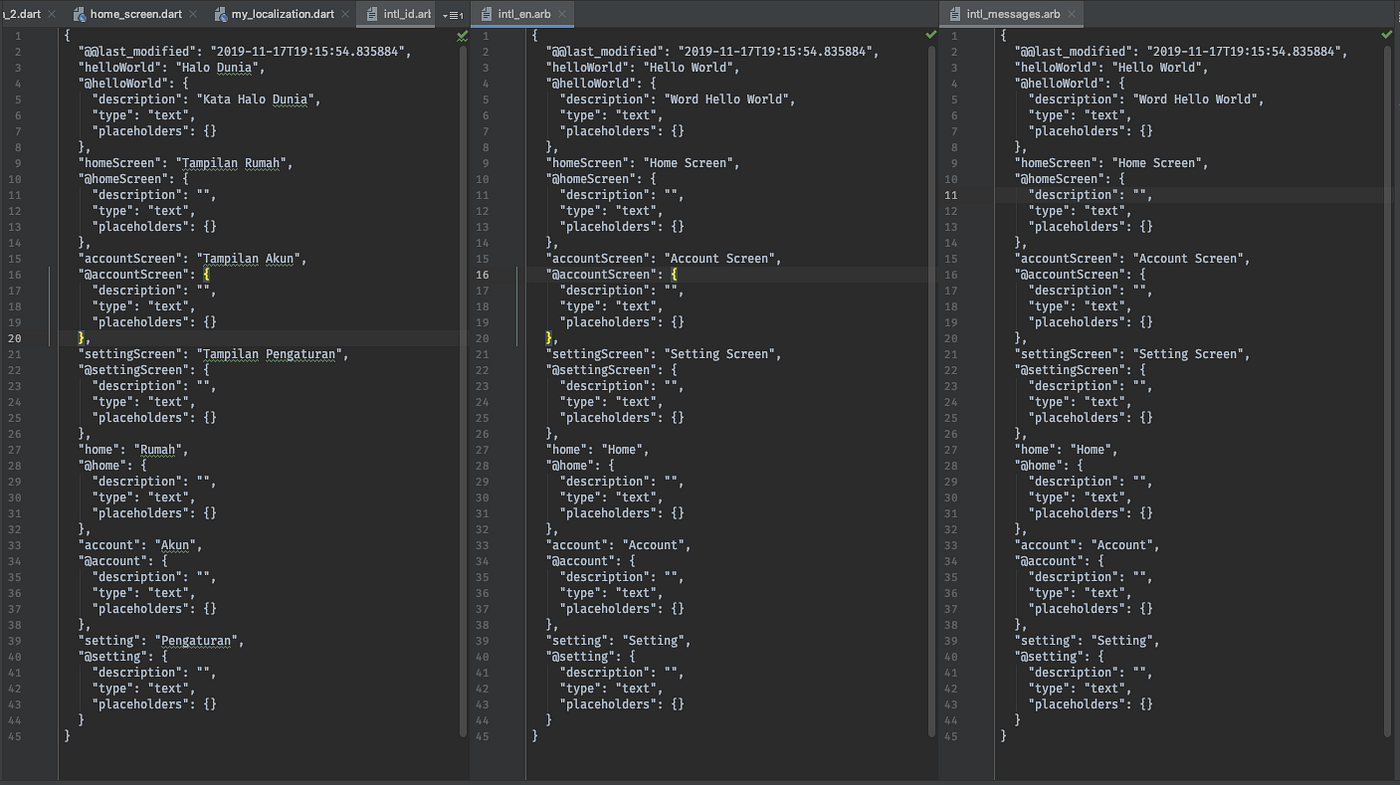
Task: Click closing brace on intl_messages.arb line 45
Action: [1003, 736]
